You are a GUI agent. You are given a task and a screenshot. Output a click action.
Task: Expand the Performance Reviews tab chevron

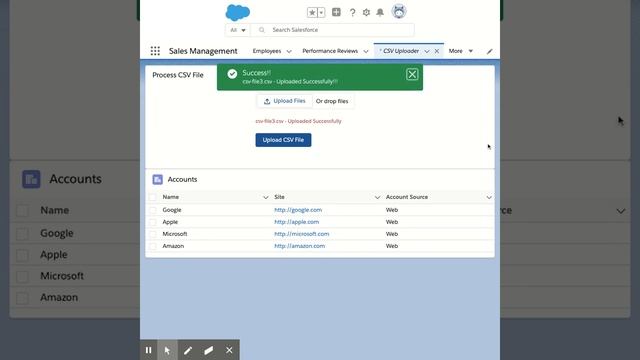[x=366, y=51]
